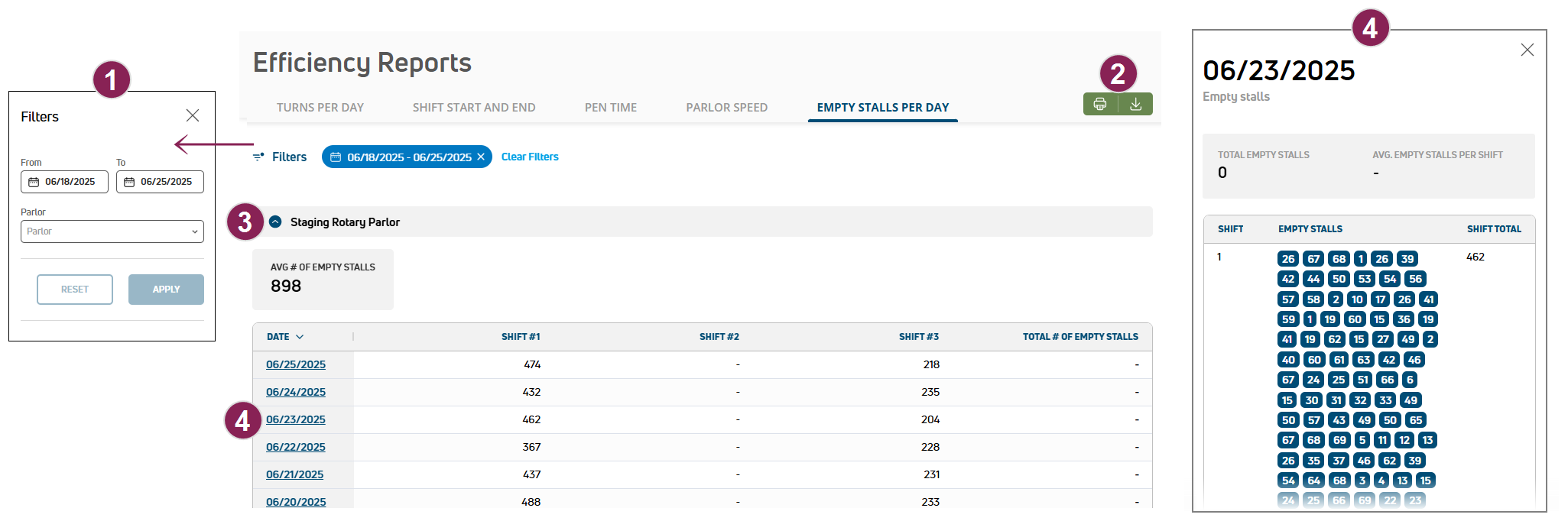
Task: Switch to the Parlor Speed tab
Action: (x=726, y=108)
